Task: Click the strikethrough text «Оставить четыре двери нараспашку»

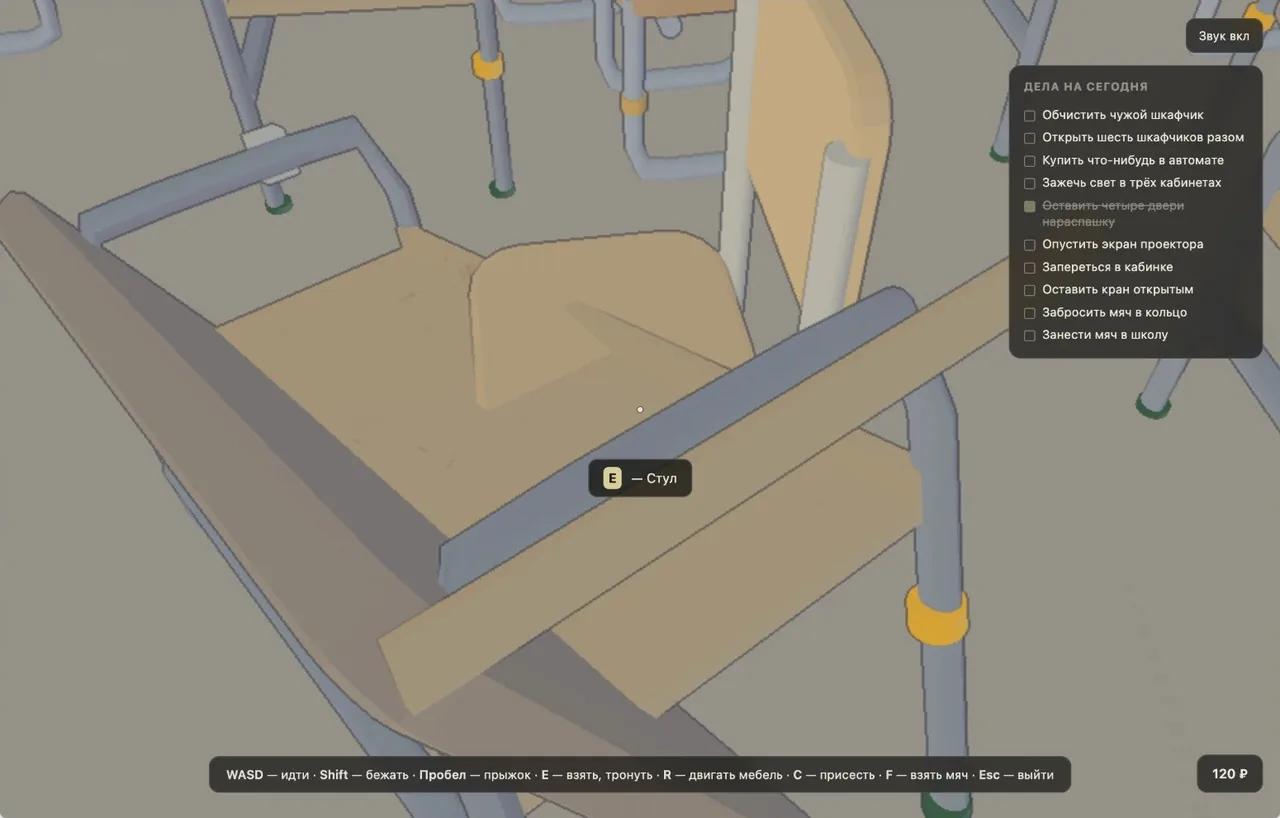Action: pos(1113,214)
